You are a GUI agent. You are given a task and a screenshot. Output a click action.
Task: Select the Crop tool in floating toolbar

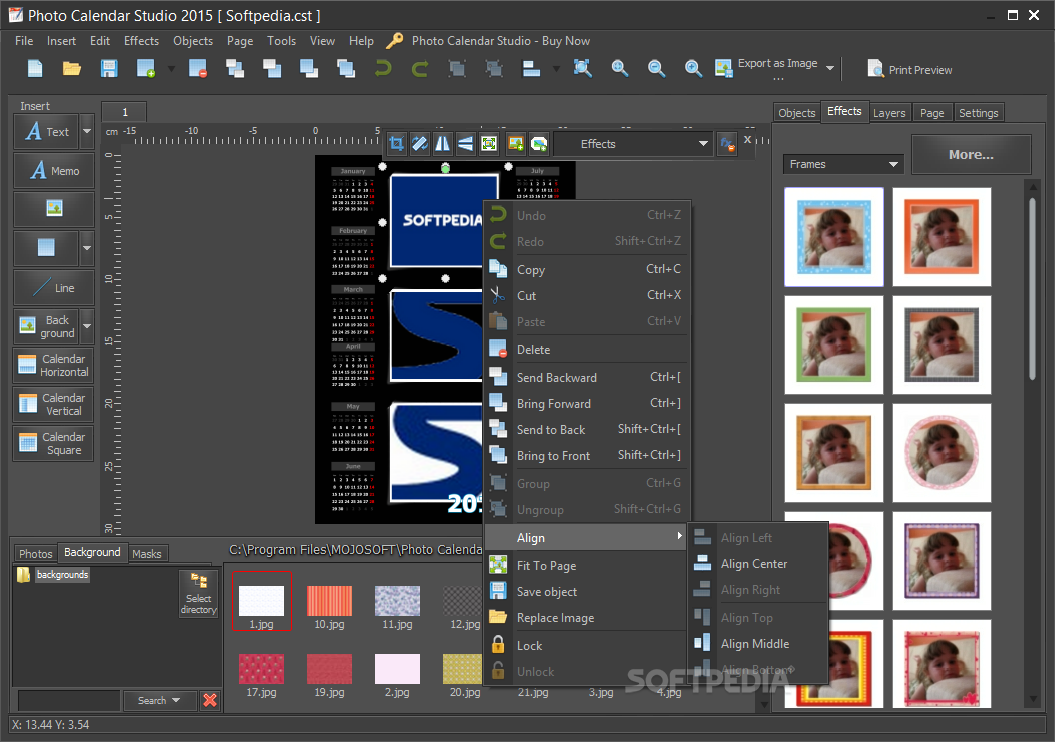(397, 143)
